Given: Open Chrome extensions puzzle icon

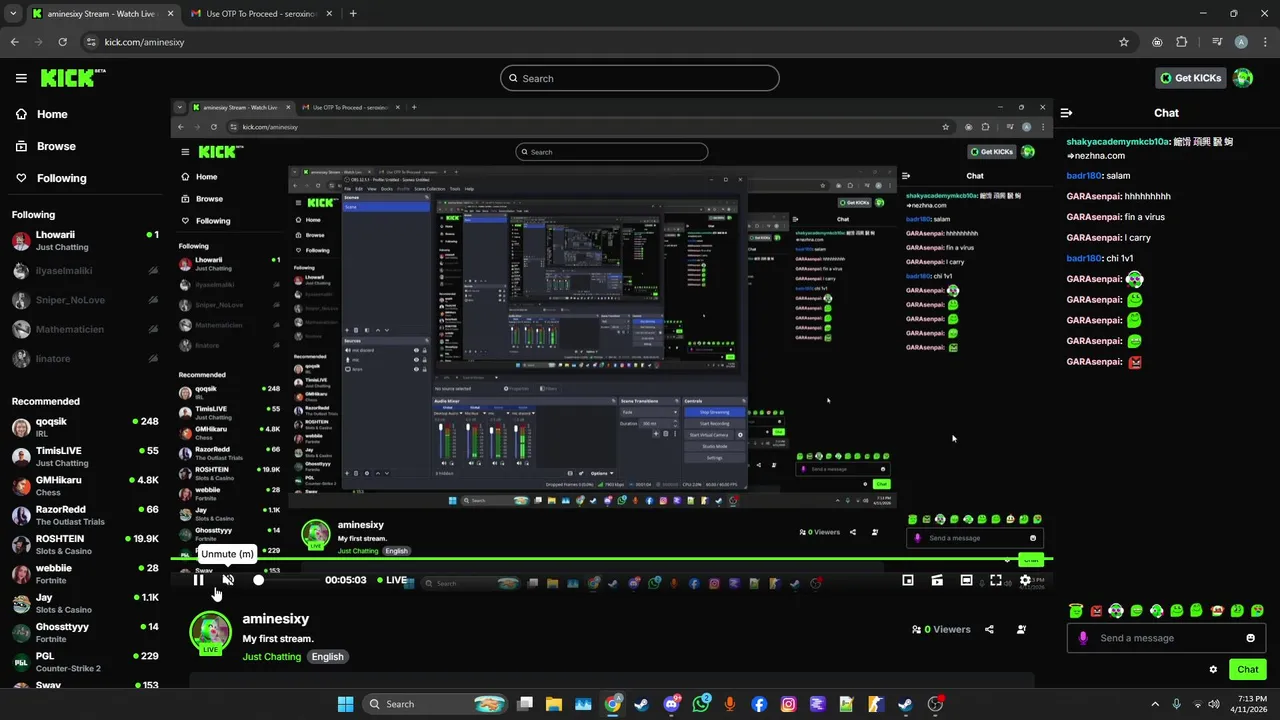Looking at the screenshot, I should 1182,42.
